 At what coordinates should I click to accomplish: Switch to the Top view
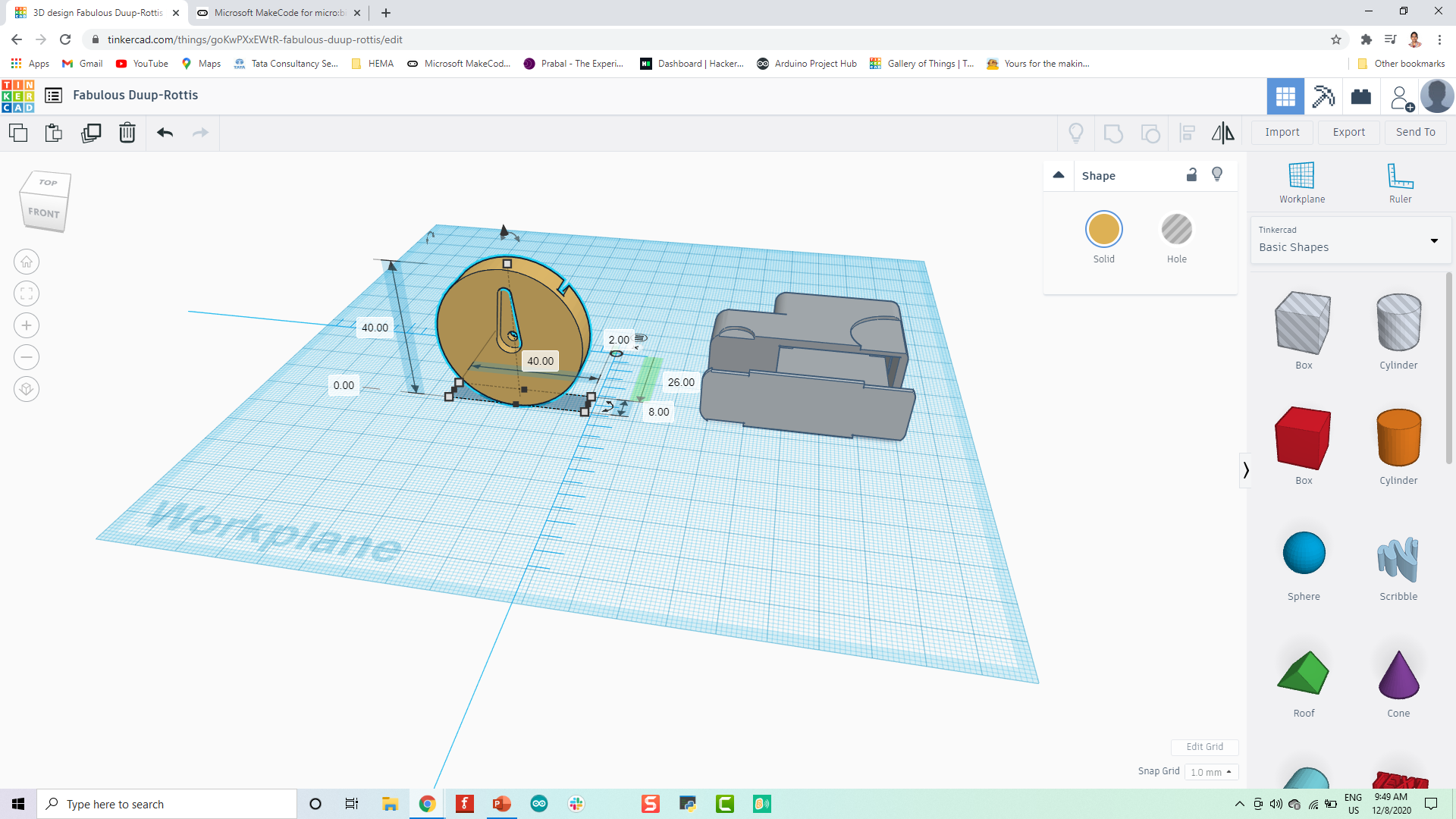pyautogui.click(x=47, y=182)
